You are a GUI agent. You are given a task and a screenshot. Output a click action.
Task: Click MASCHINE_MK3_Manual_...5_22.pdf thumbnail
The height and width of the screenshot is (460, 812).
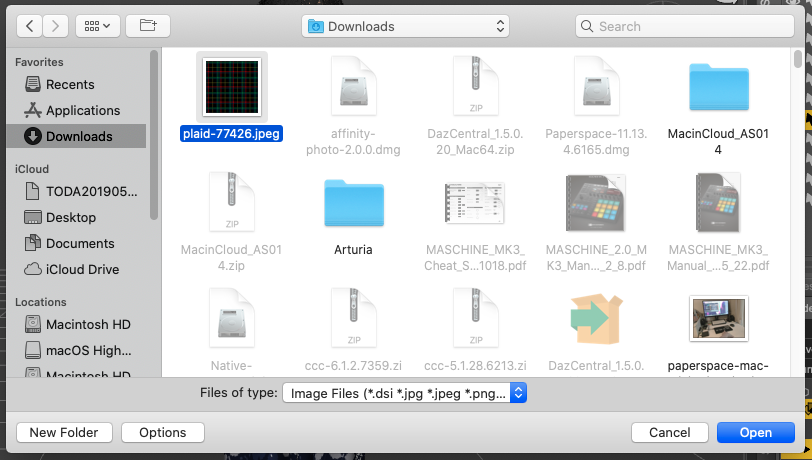click(x=718, y=203)
